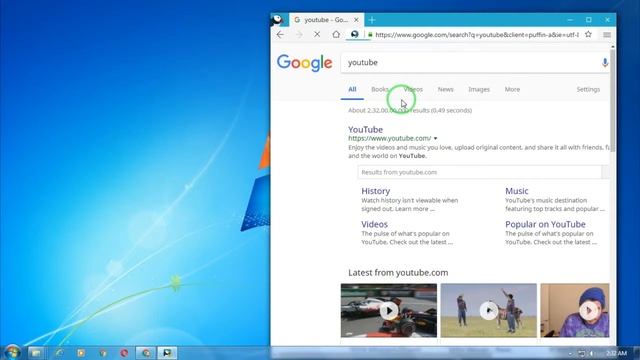This screenshot has width=640, height=360.
Task: Switch to the Images search tab
Action: click(x=479, y=89)
